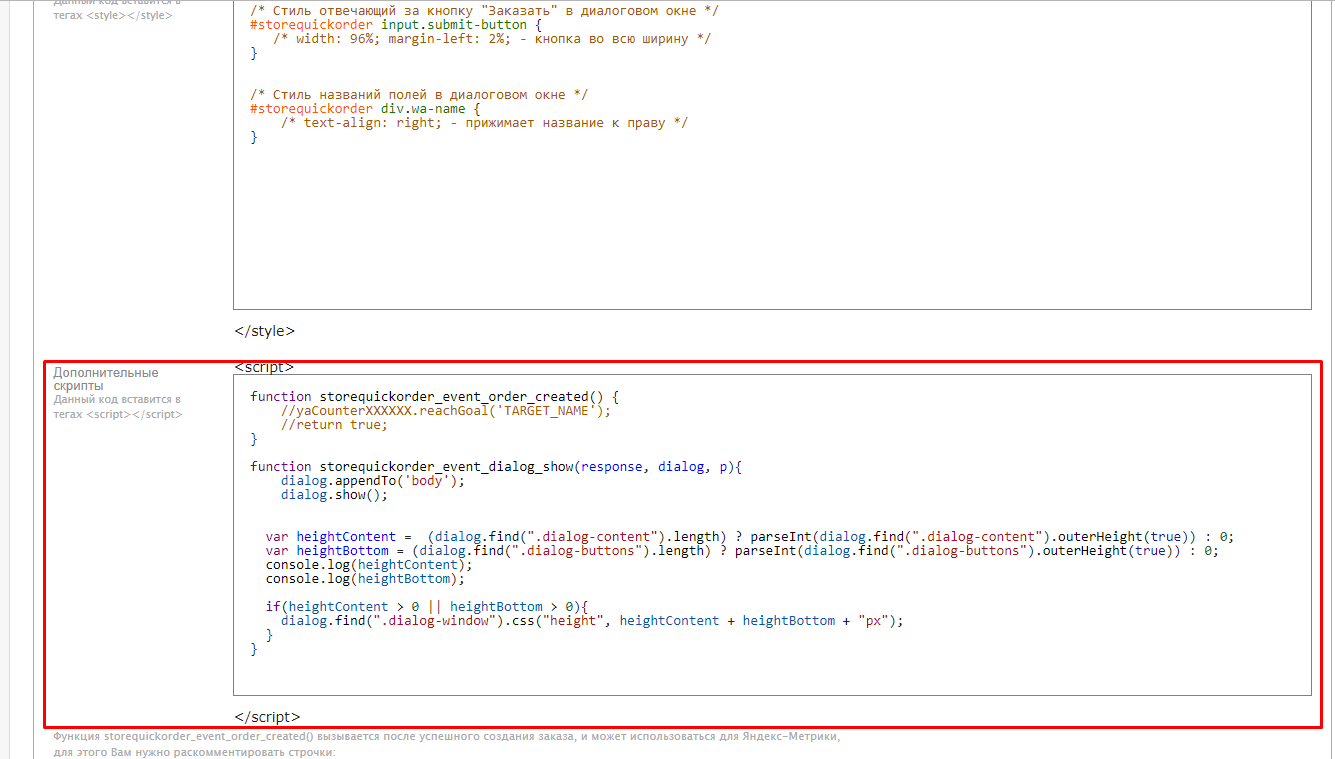This screenshot has height=759, width=1335.
Task: Click the opening <script> tag label
Action: pyautogui.click(x=265, y=367)
